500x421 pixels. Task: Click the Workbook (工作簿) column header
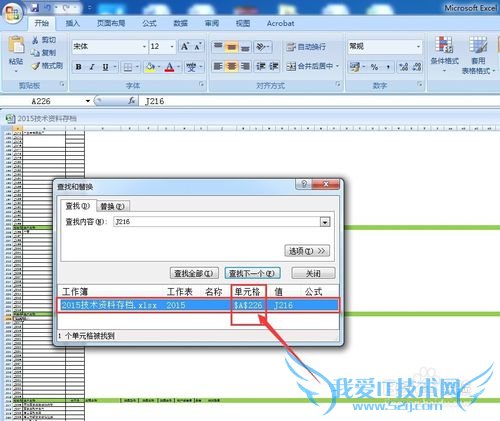pyautogui.click(x=75, y=292)
